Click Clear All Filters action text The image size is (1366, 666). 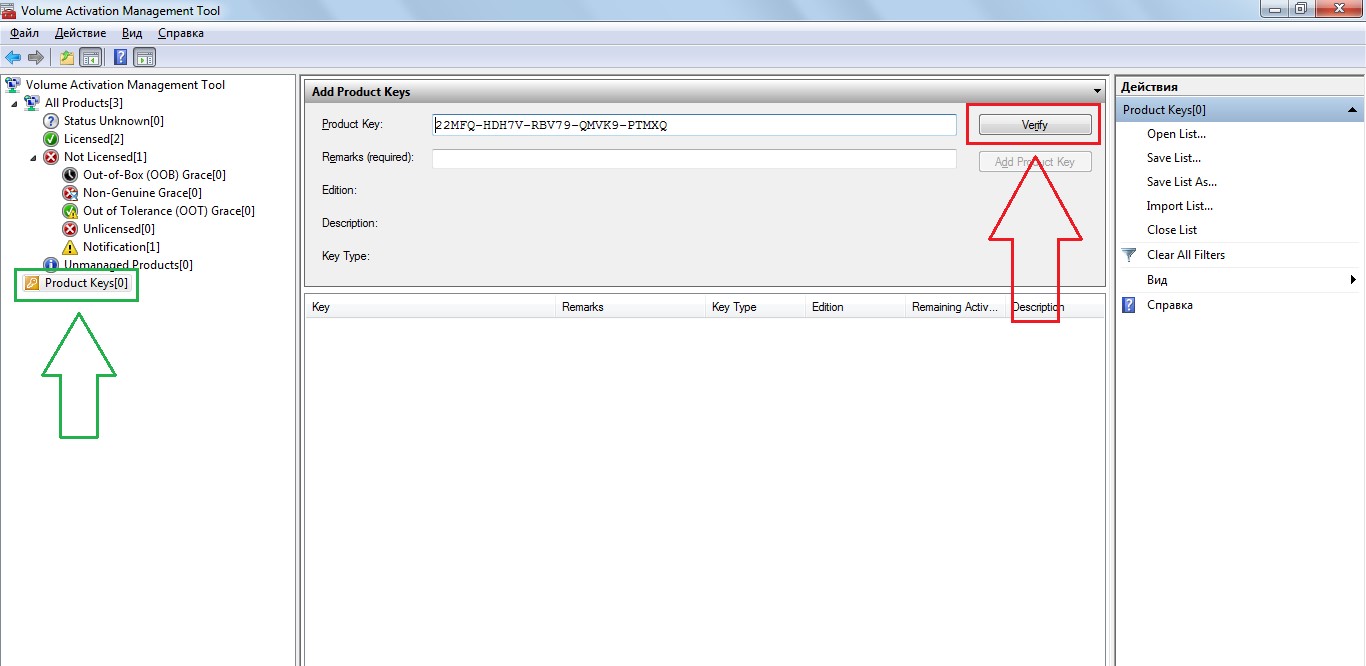1186,255
